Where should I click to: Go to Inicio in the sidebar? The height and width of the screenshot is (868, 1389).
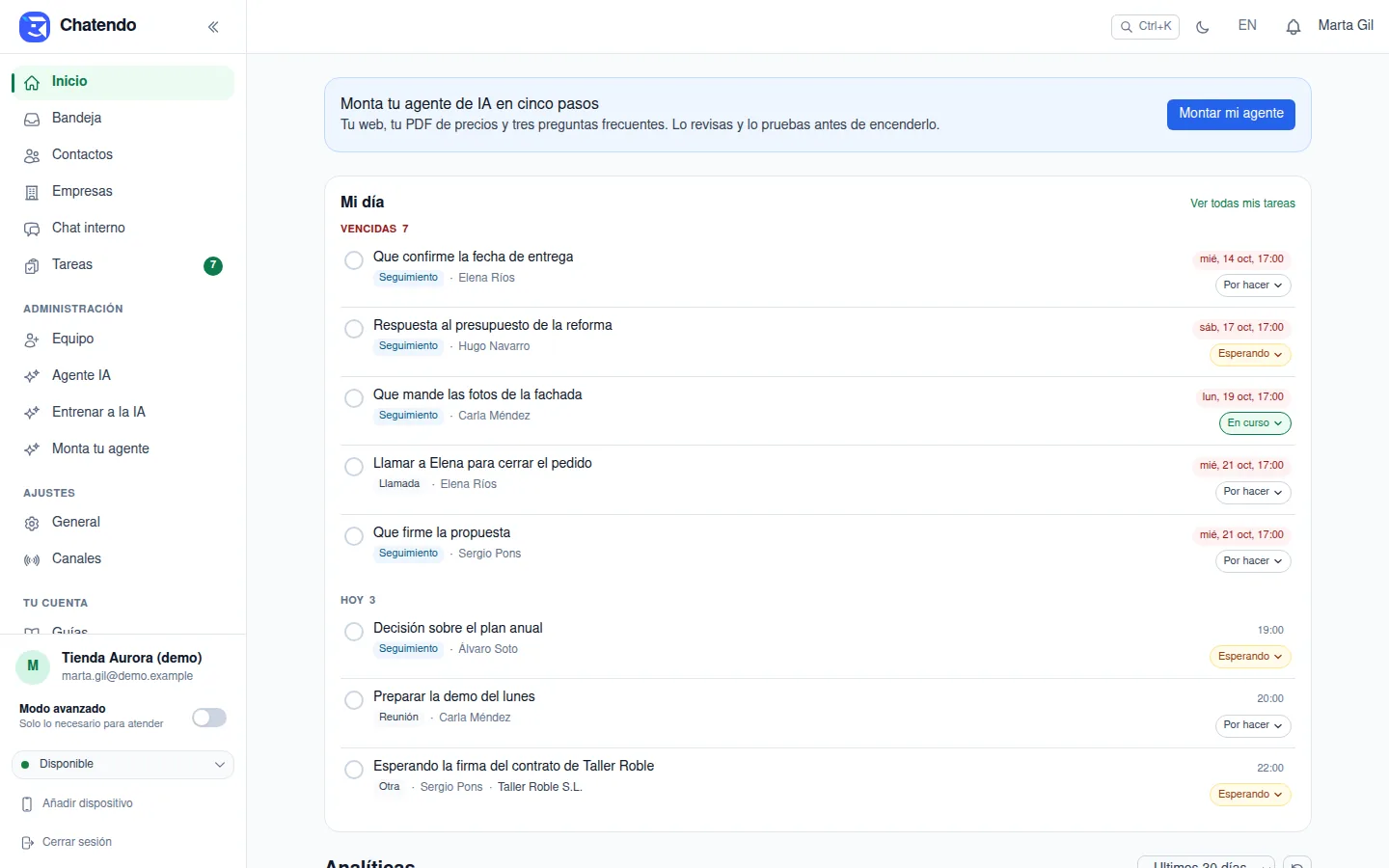pyautogui.click(x=123, y=82)
